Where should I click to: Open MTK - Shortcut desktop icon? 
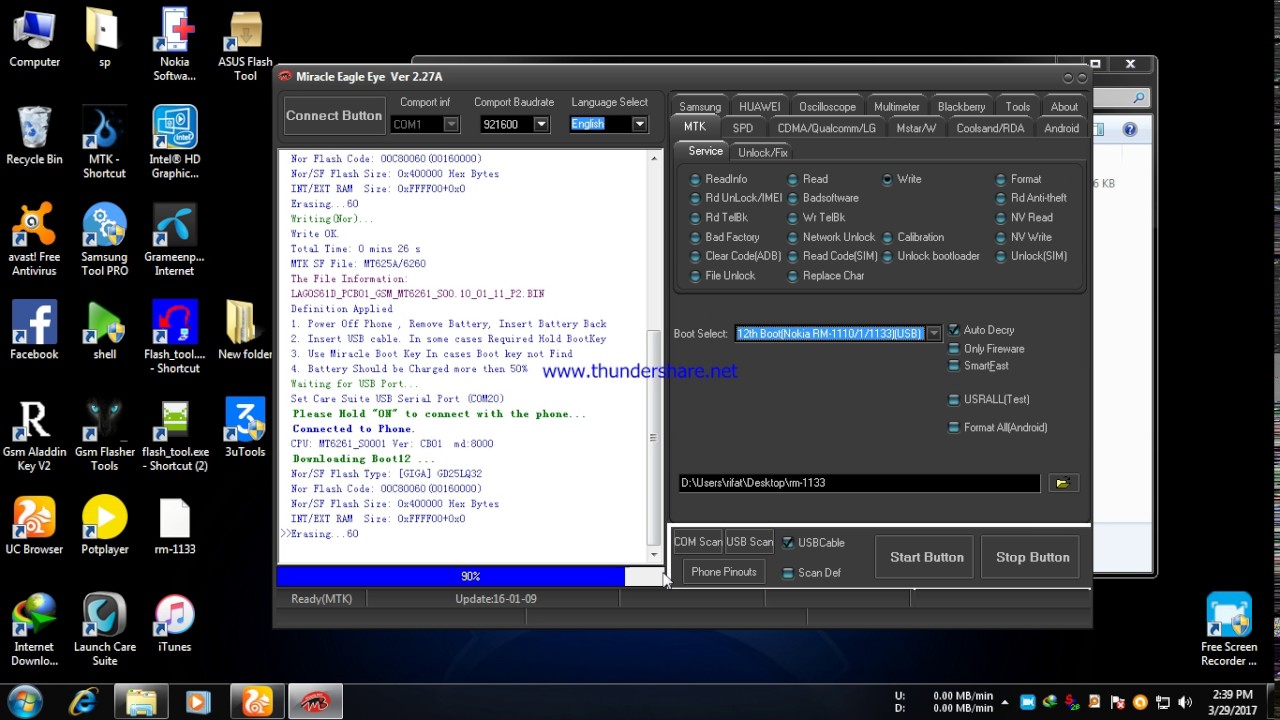[x=104, y=143]
